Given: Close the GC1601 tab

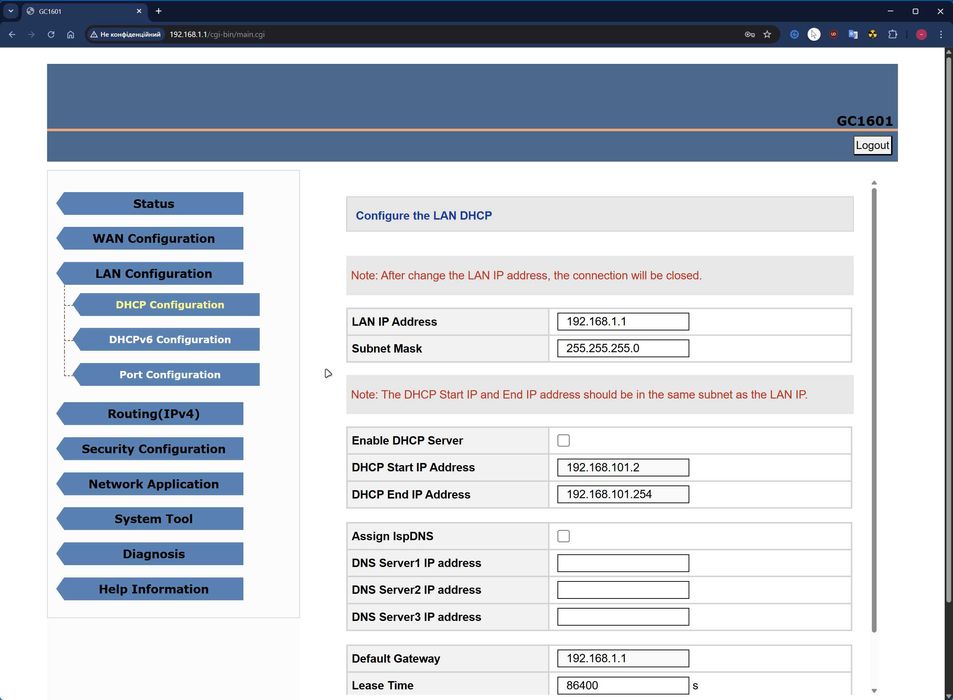Looking at the screenshot, I should [139, 11].
